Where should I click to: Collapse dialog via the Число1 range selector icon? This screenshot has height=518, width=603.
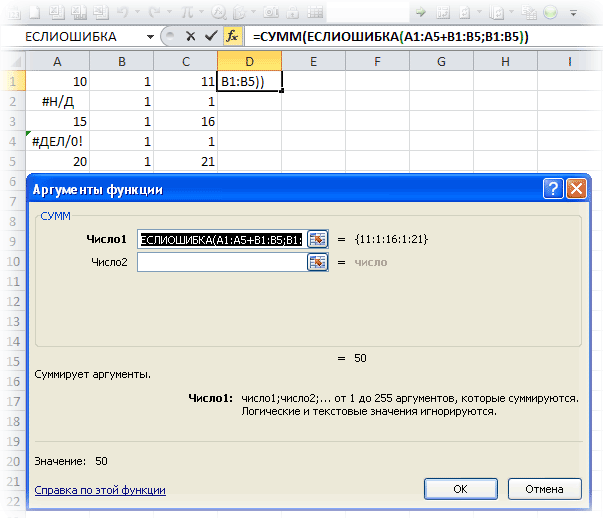point(318,239)
